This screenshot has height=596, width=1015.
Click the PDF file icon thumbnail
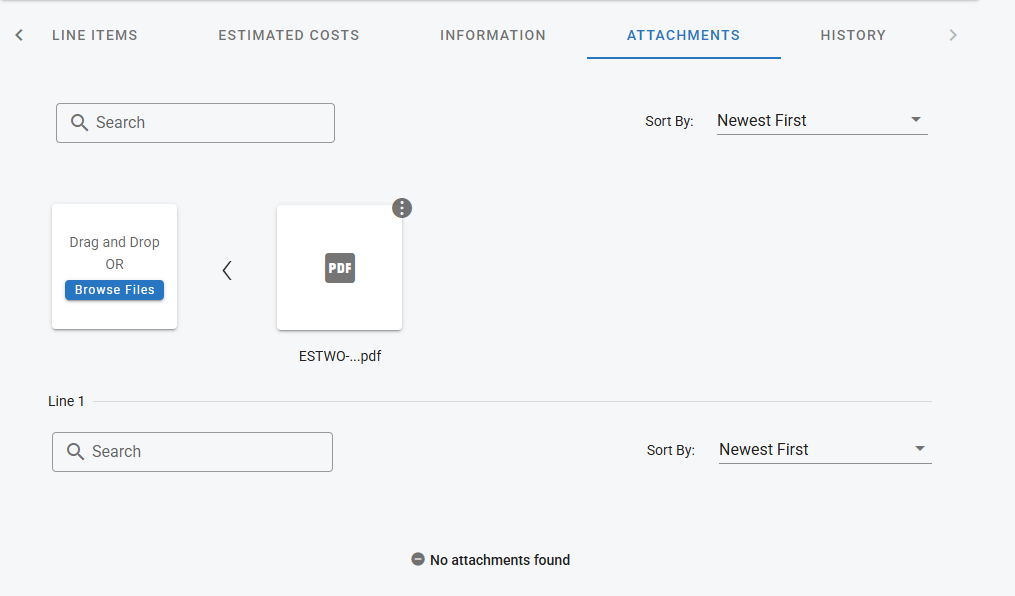(340, 268)
